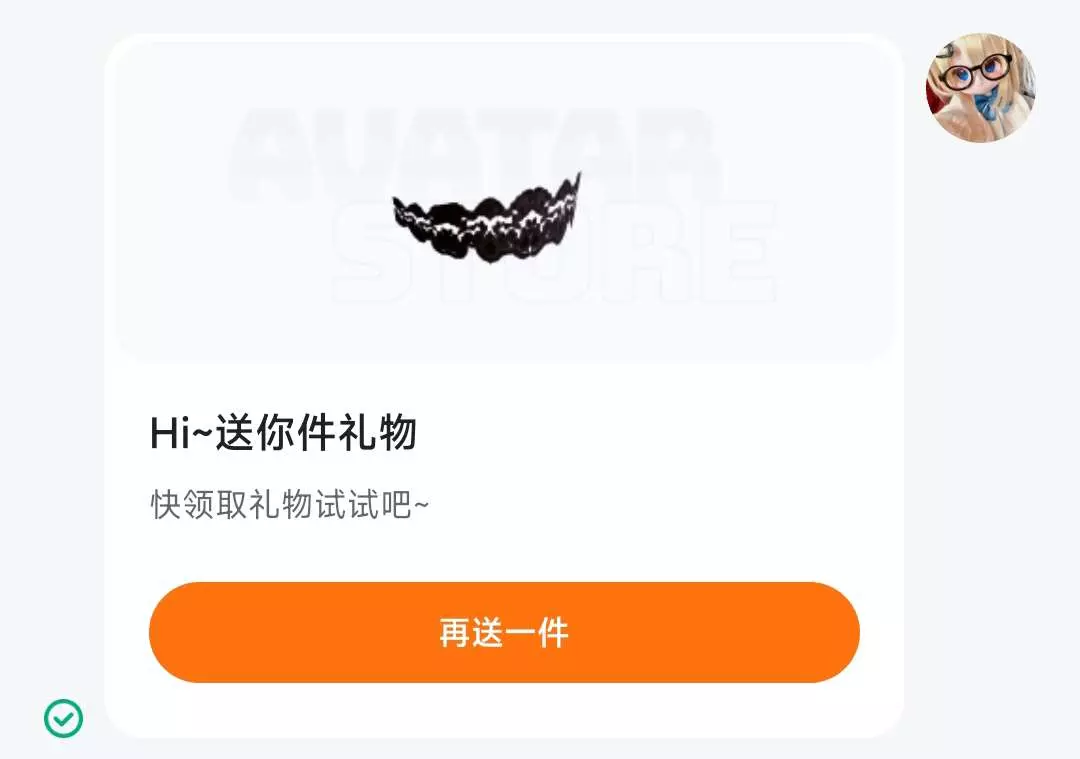Tap the right tip of the lace accessory
The image size is (1080, 759).
pos(576,186)
